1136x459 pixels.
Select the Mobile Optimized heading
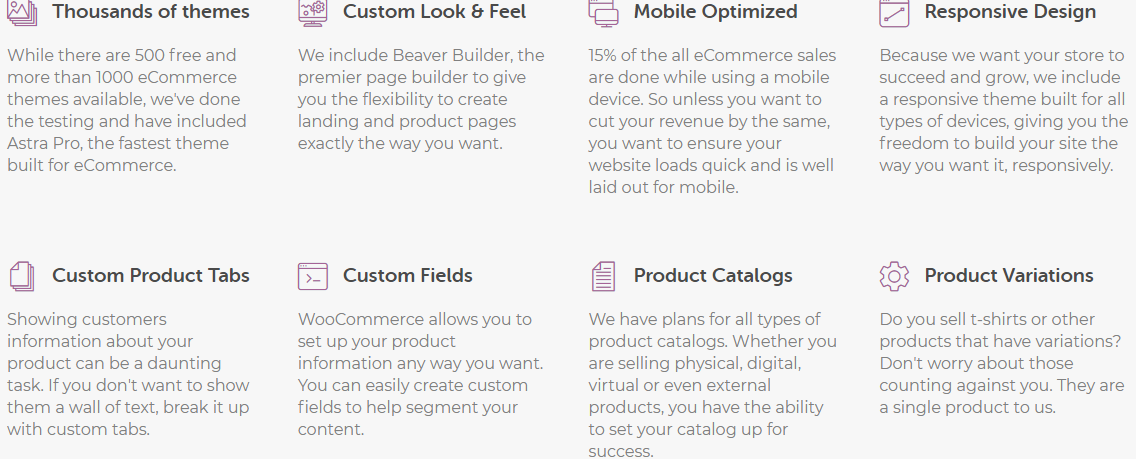tap(716, 12)
